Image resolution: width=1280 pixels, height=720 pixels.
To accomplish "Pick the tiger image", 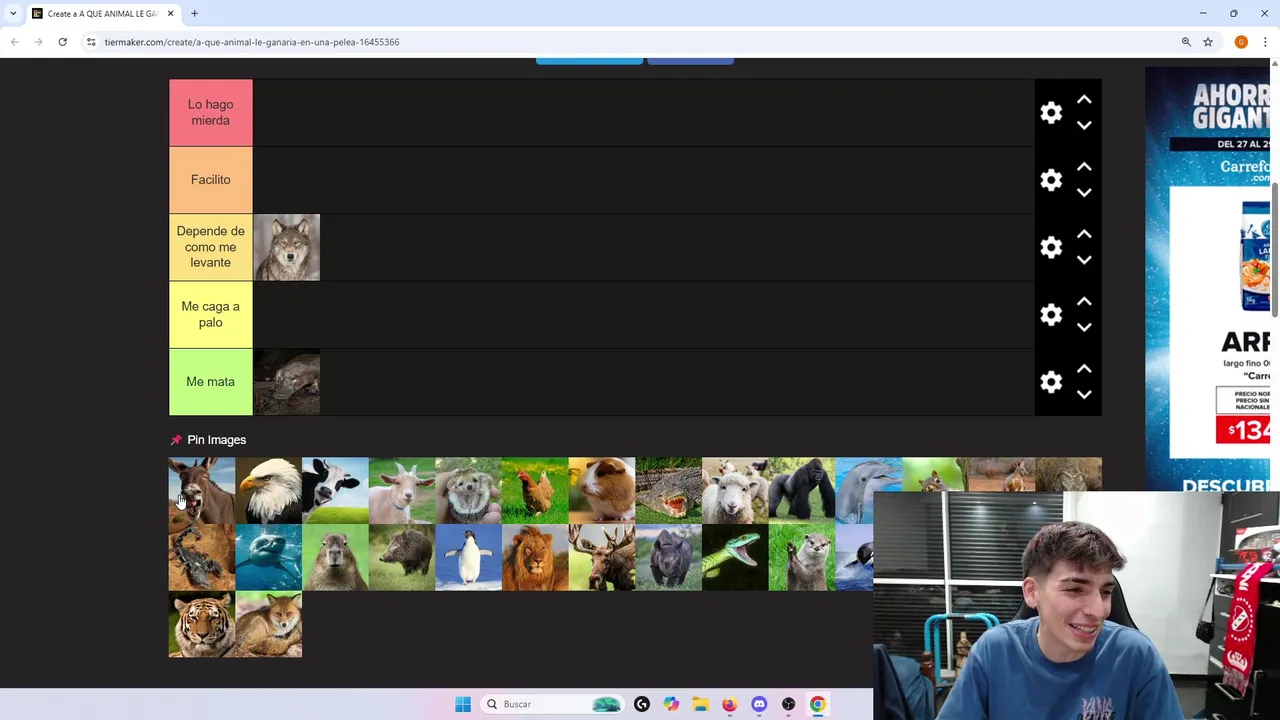I will (202, 625).
